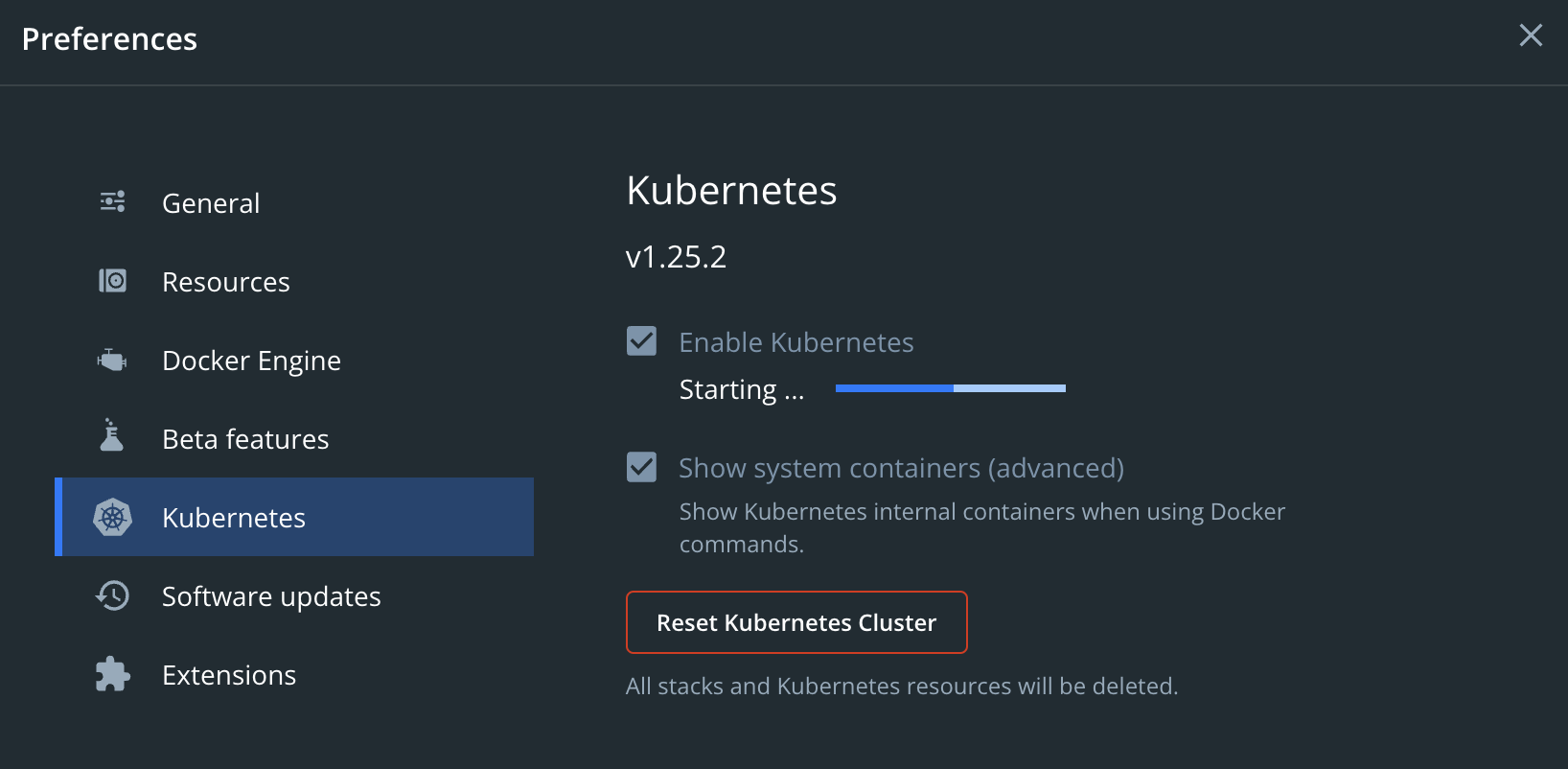Click the Preferences title text
This screenshot has width=1568, height=769.
coord(109,39)
